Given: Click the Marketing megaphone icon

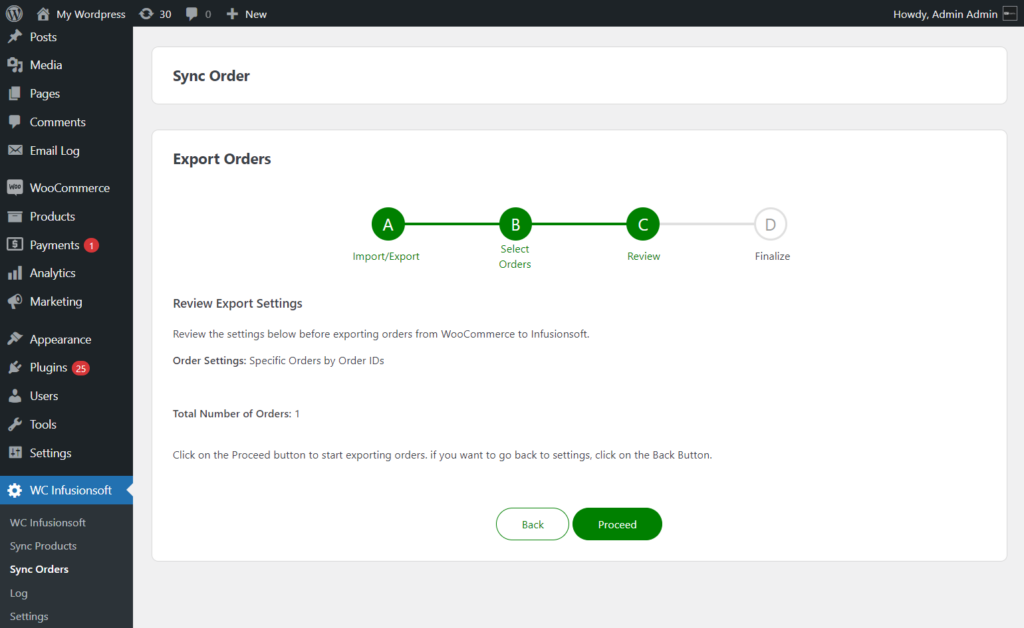Looking at the screenshot, I should point(15,302).
